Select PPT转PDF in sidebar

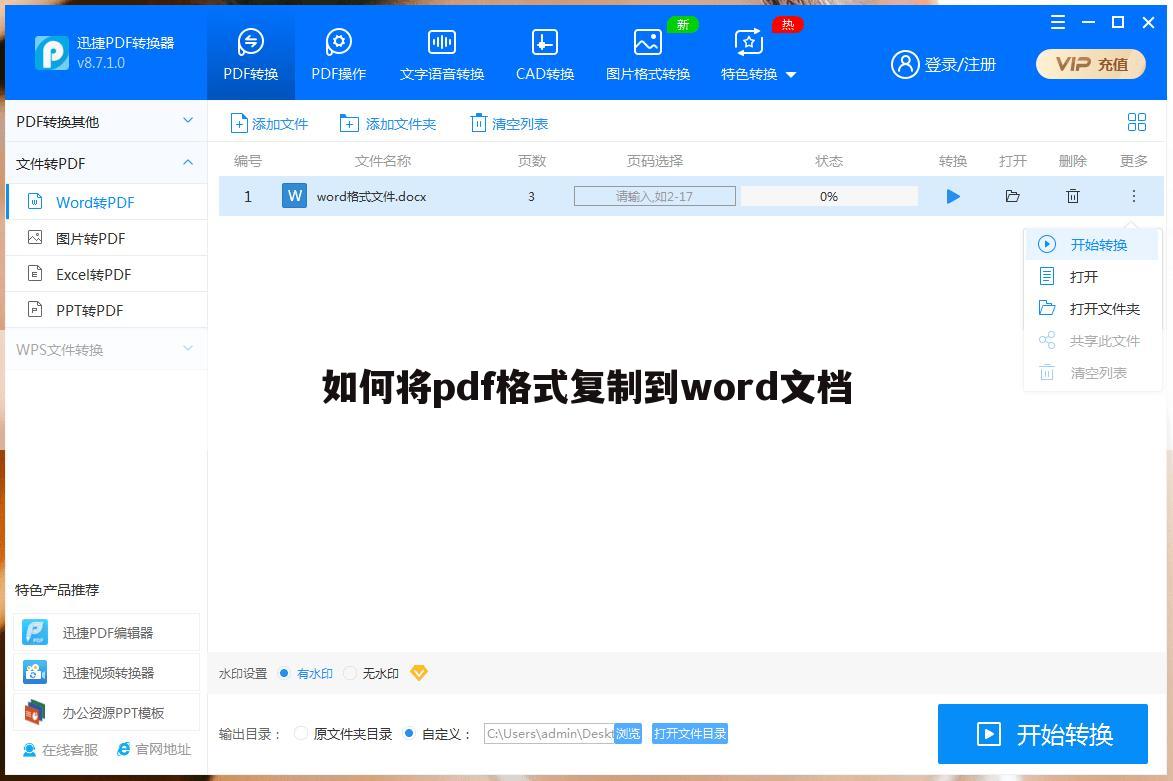[106, 310]
